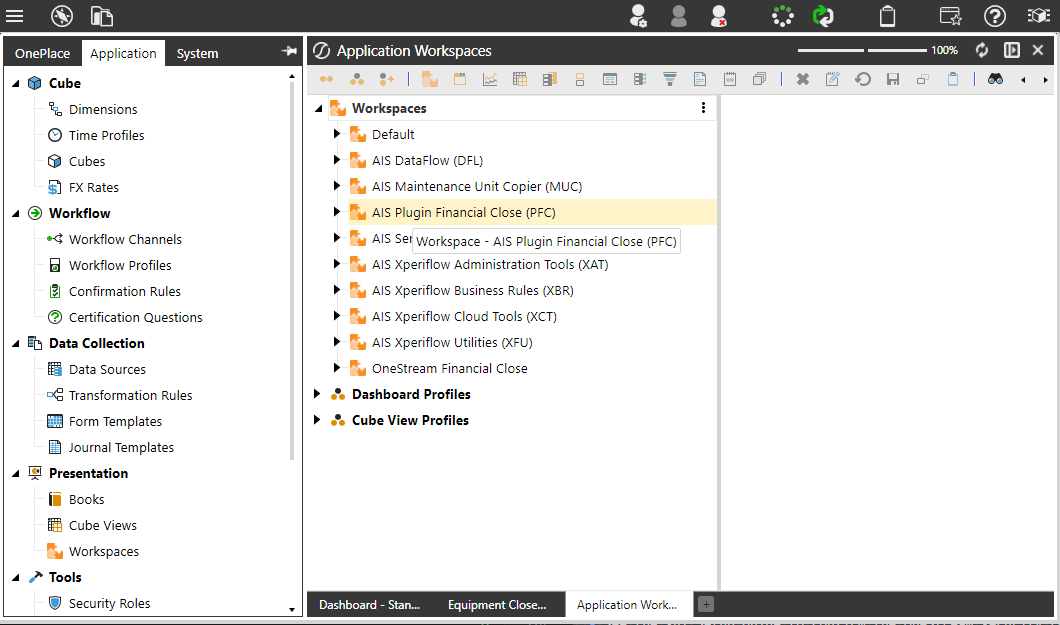Click the toolbar overflow right arrow
The height and width of the screenshot is (625, 1060).
pyautogui.click(x=1045, y=80)
